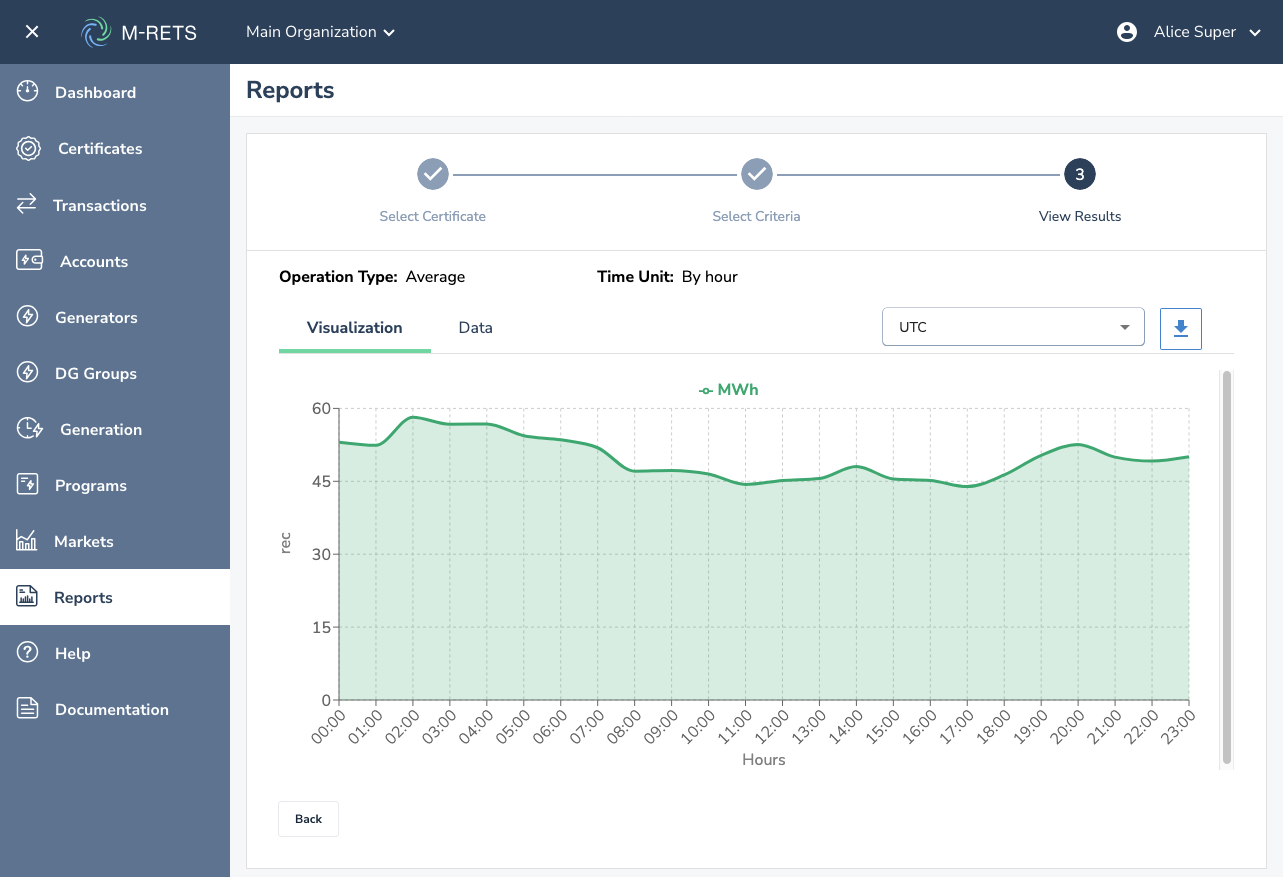Open the UTC timezone dropdown
The image size is (1283, 877).
click(1012, 327)
